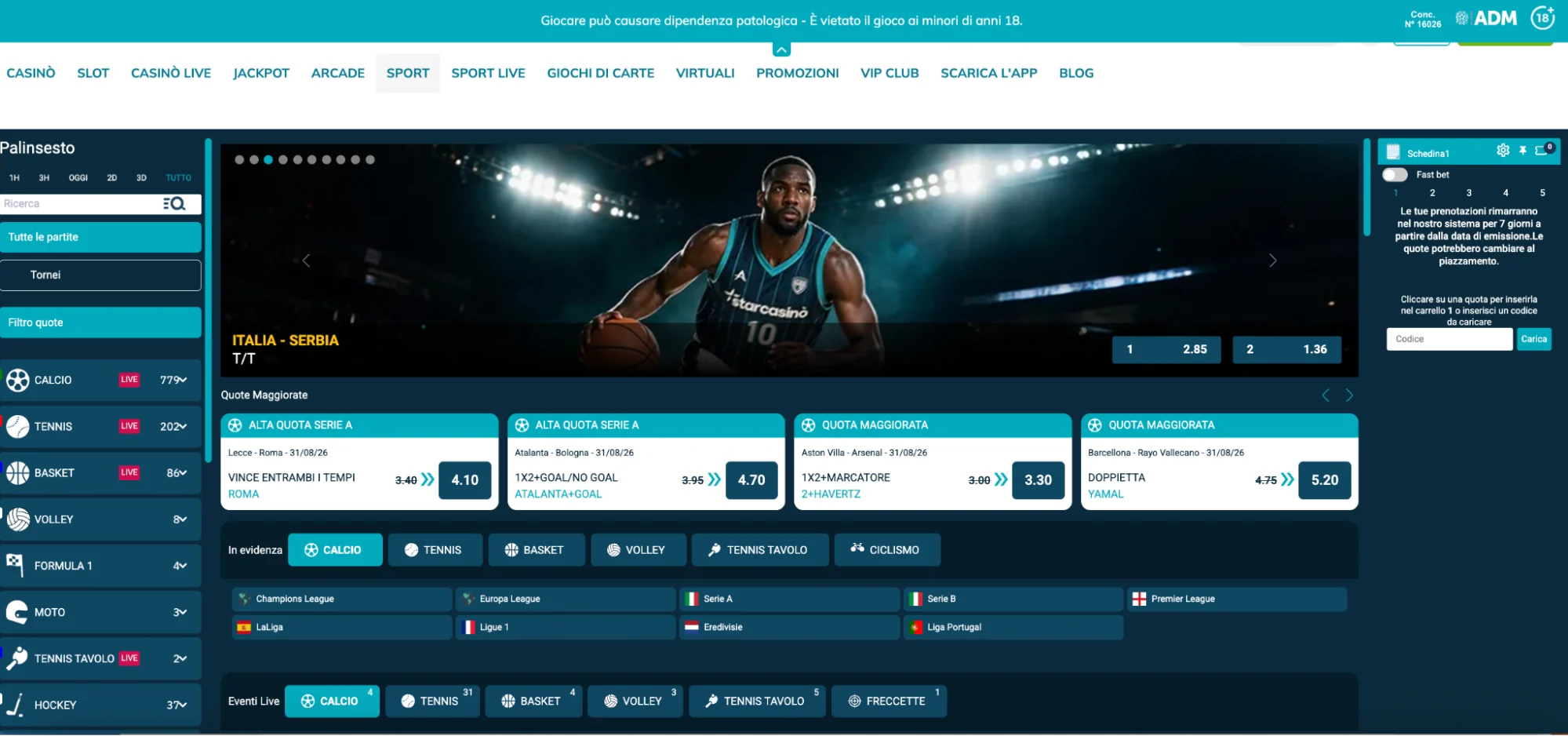
Task: Select the OGGI time filter
Action: coord(78,178)
